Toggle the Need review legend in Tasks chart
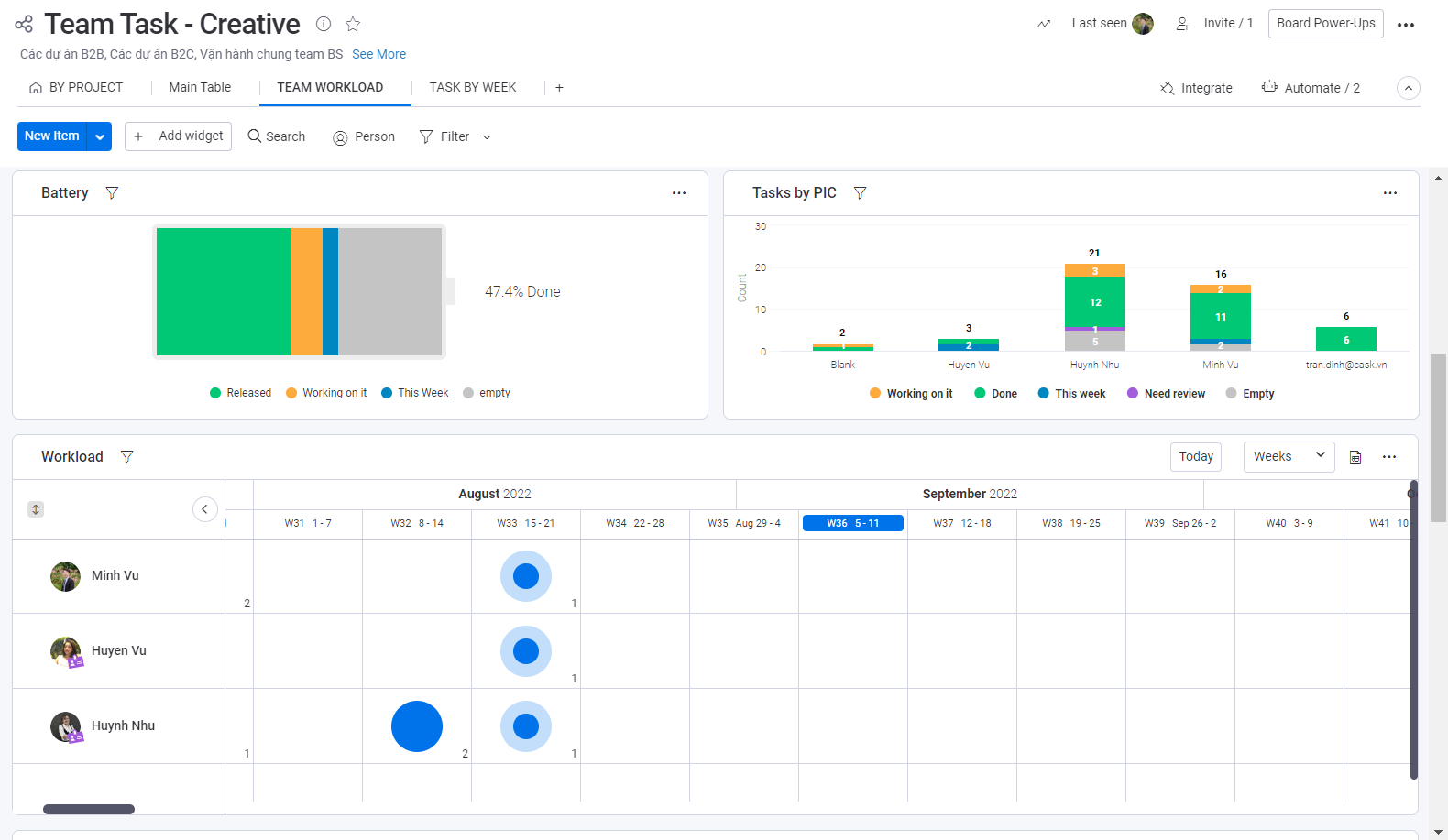 pyautogui.click(x=1166, y=394)
